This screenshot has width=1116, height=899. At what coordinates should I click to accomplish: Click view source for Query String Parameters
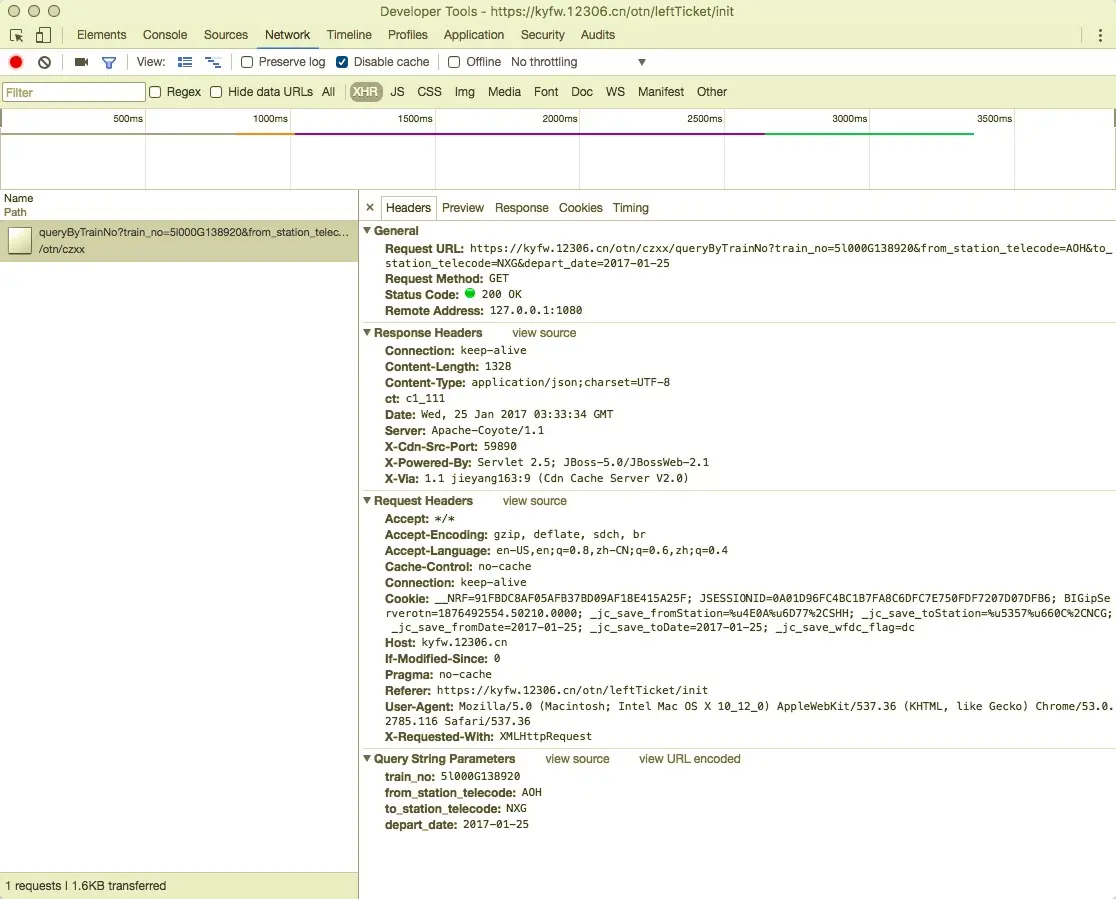577,759
